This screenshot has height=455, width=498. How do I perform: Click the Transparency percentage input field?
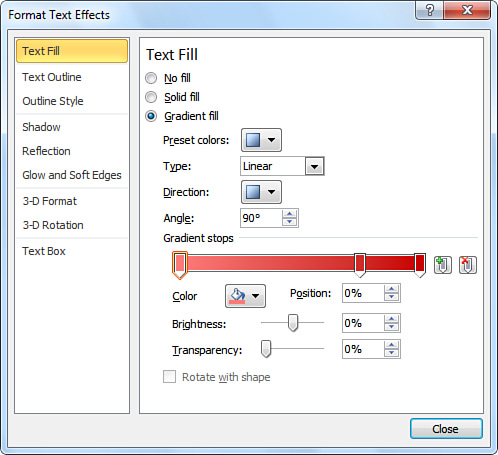pos(363,349)
